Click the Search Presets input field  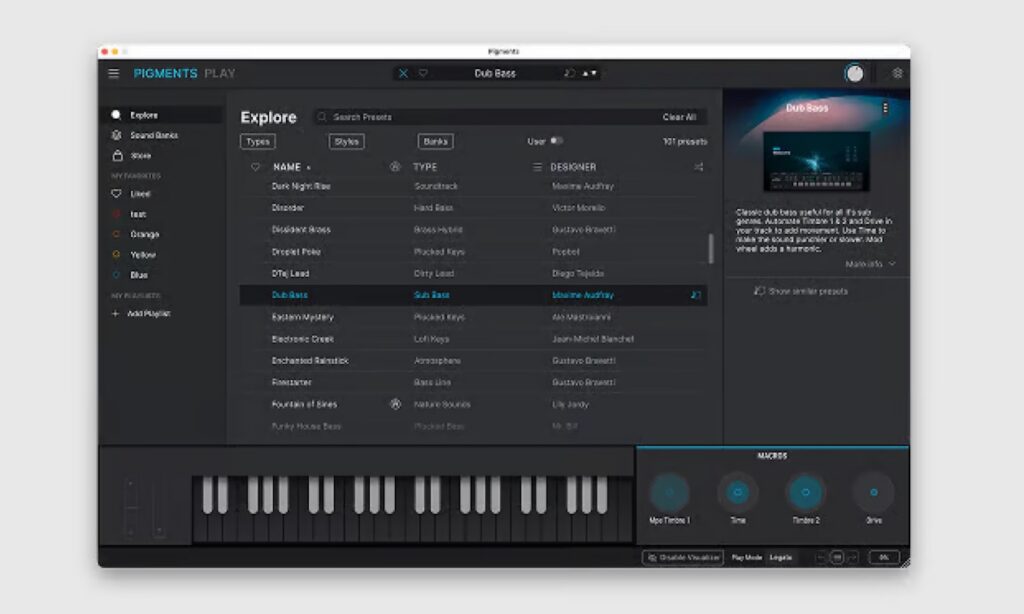point(509,117)
